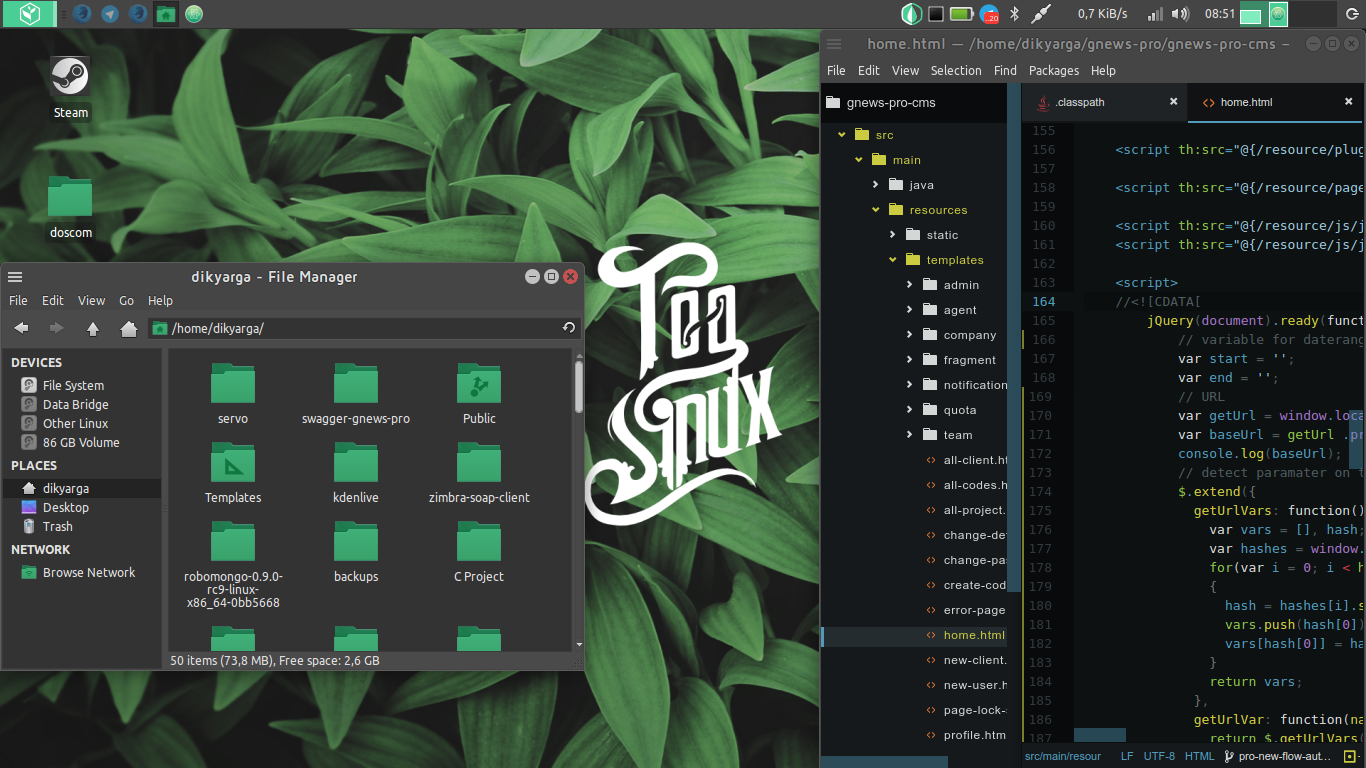Collapse the templates folder in tree

point(892,260)
